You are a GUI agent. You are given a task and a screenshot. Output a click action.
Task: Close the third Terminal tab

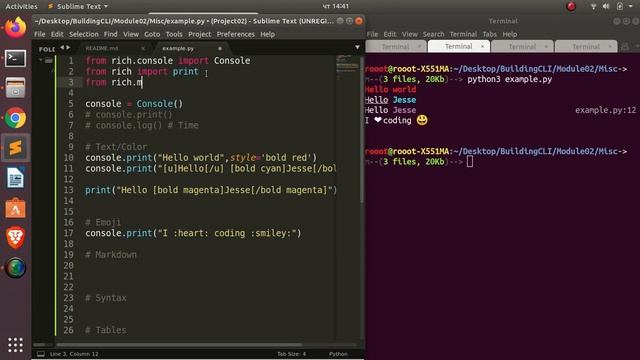pyautogui.click(x=546, y=47)
